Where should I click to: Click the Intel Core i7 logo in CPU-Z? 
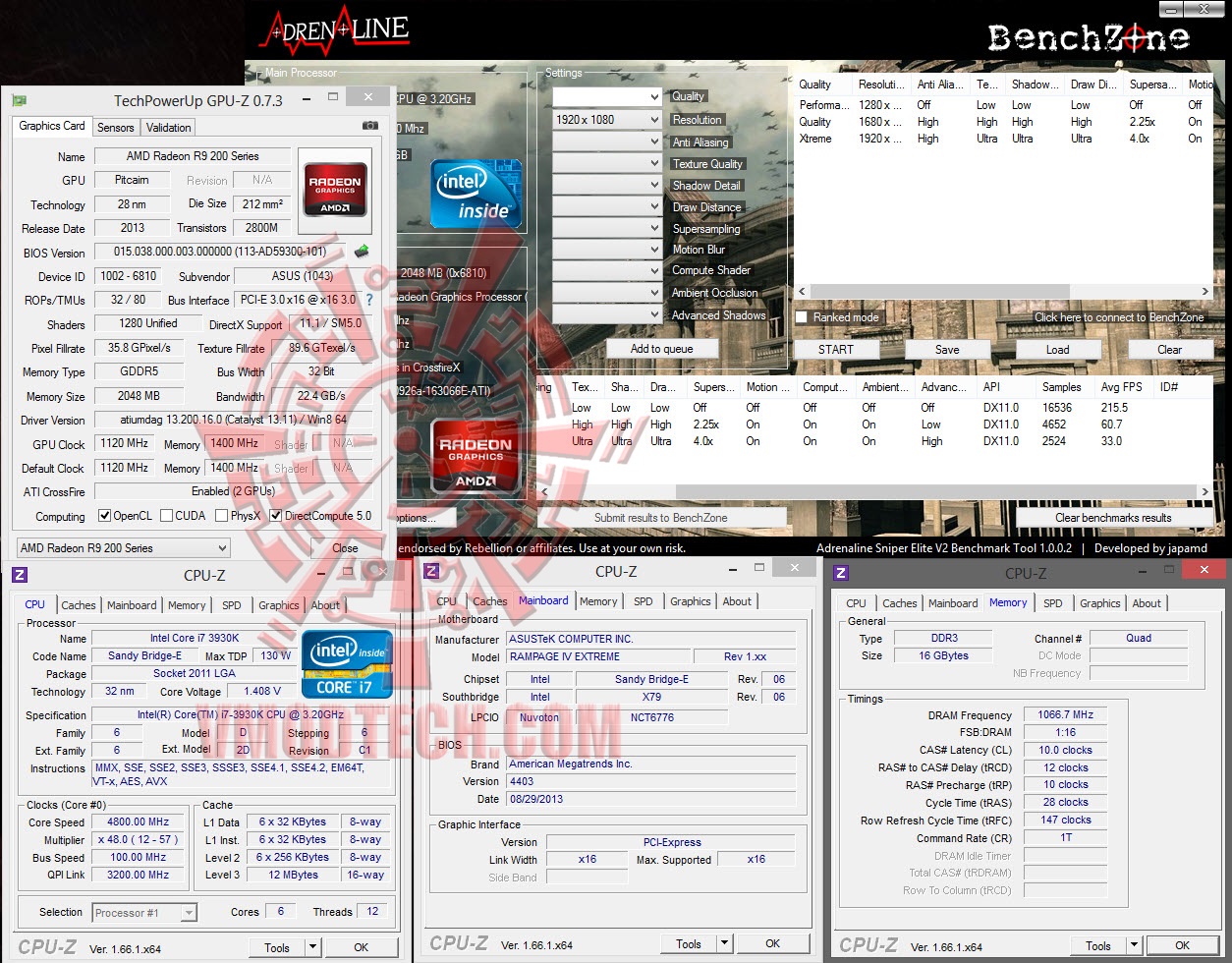[347, 664]
